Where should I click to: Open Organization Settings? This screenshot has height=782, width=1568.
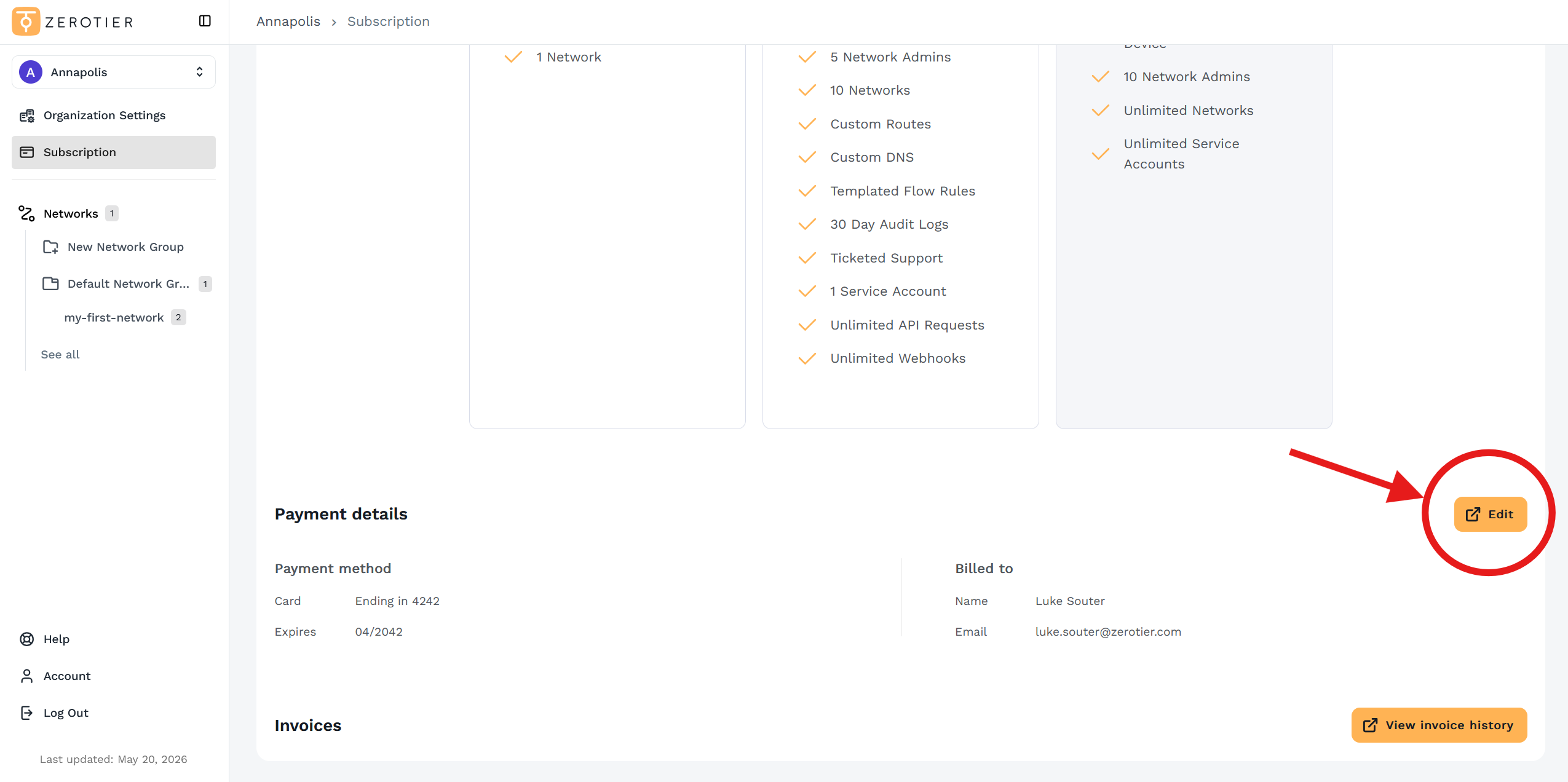point(114,116)
